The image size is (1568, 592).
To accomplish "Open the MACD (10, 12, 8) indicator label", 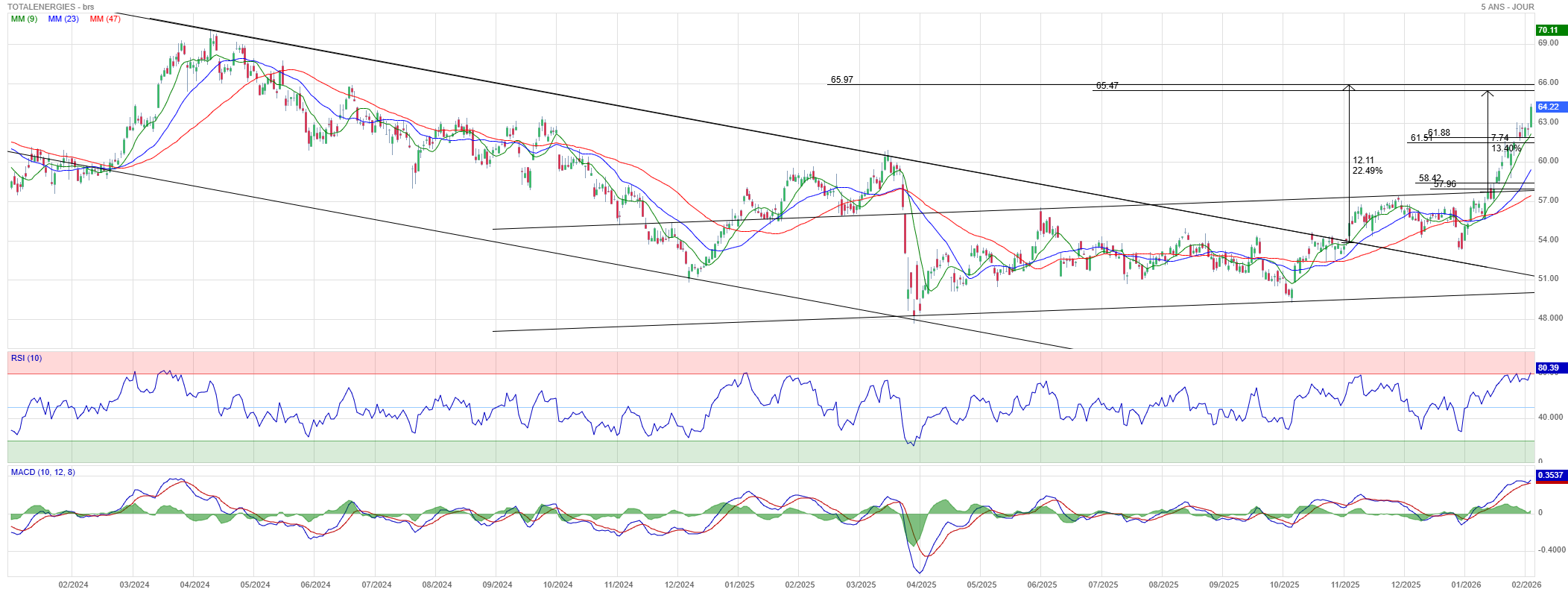I will coord(42,472).
